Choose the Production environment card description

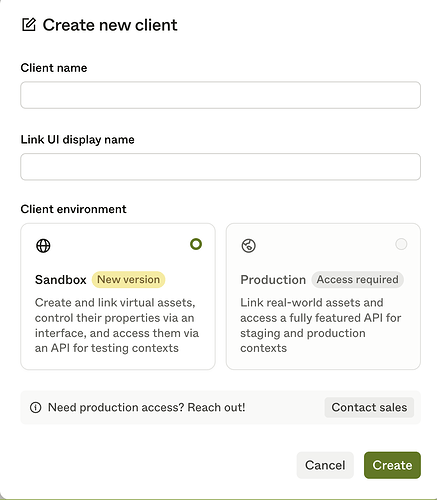pos(320,325)
